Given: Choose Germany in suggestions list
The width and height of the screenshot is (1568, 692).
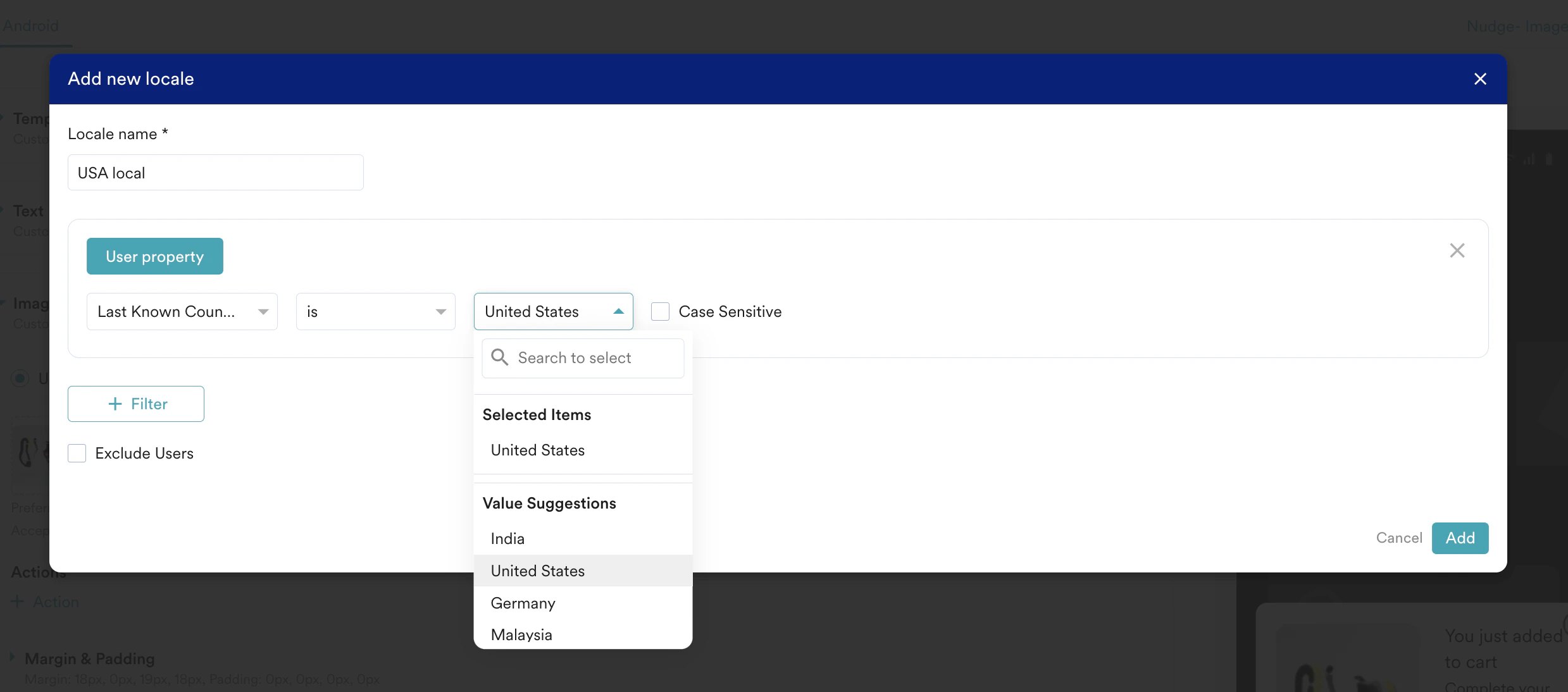Looking at the screenshot, I should point(523,603).
